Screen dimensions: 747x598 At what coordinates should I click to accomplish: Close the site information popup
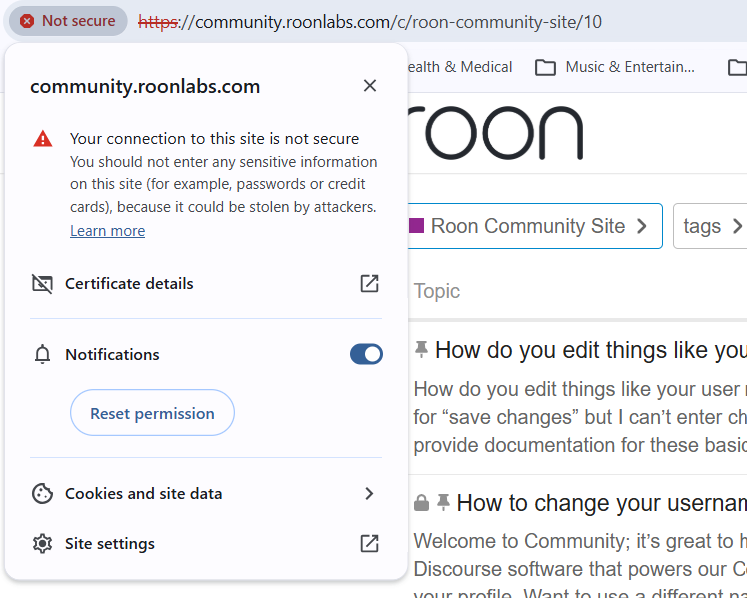(370, 86)
